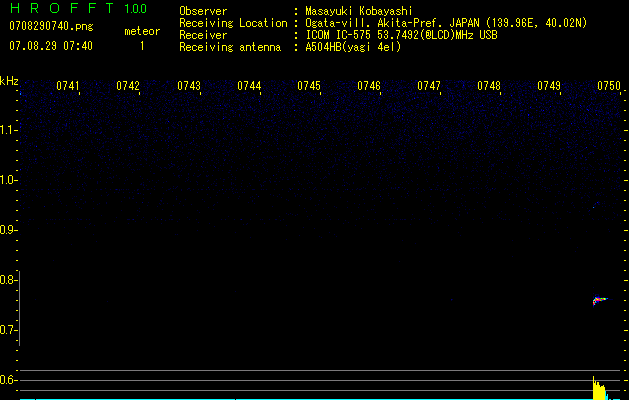Click the 0750 time axis marker

coord(609,86)
